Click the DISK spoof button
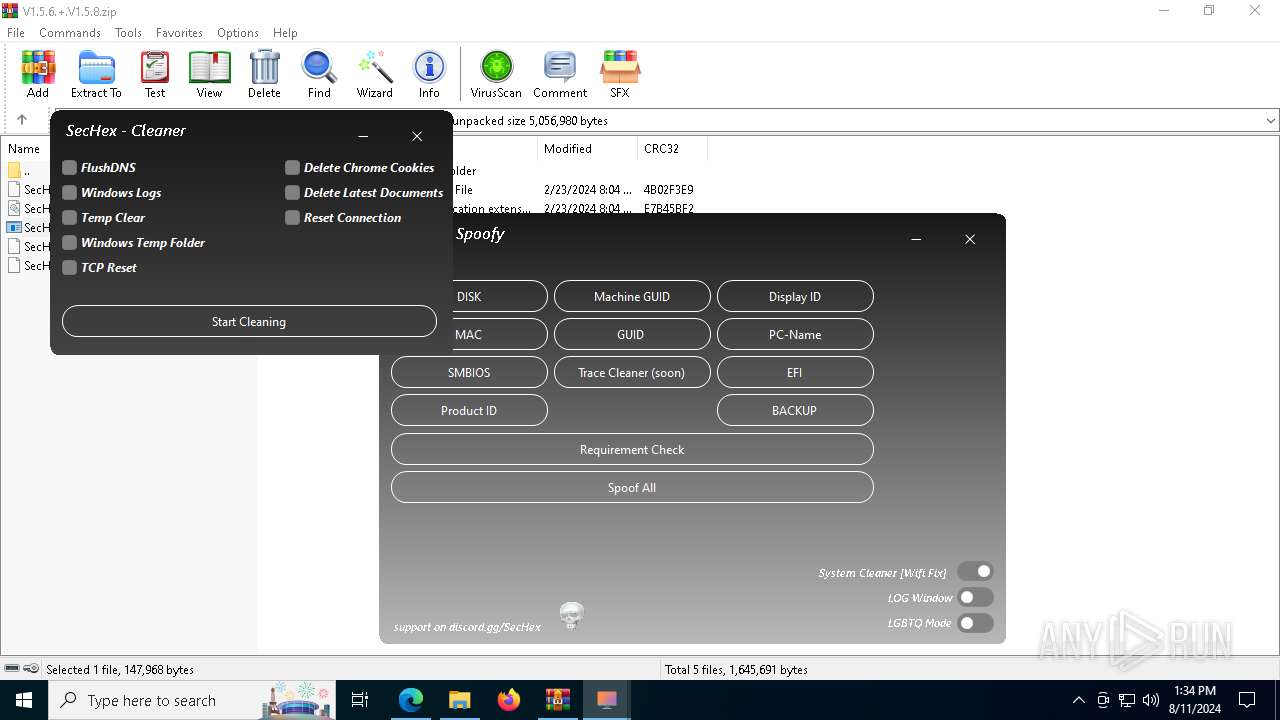 (500, 296)
